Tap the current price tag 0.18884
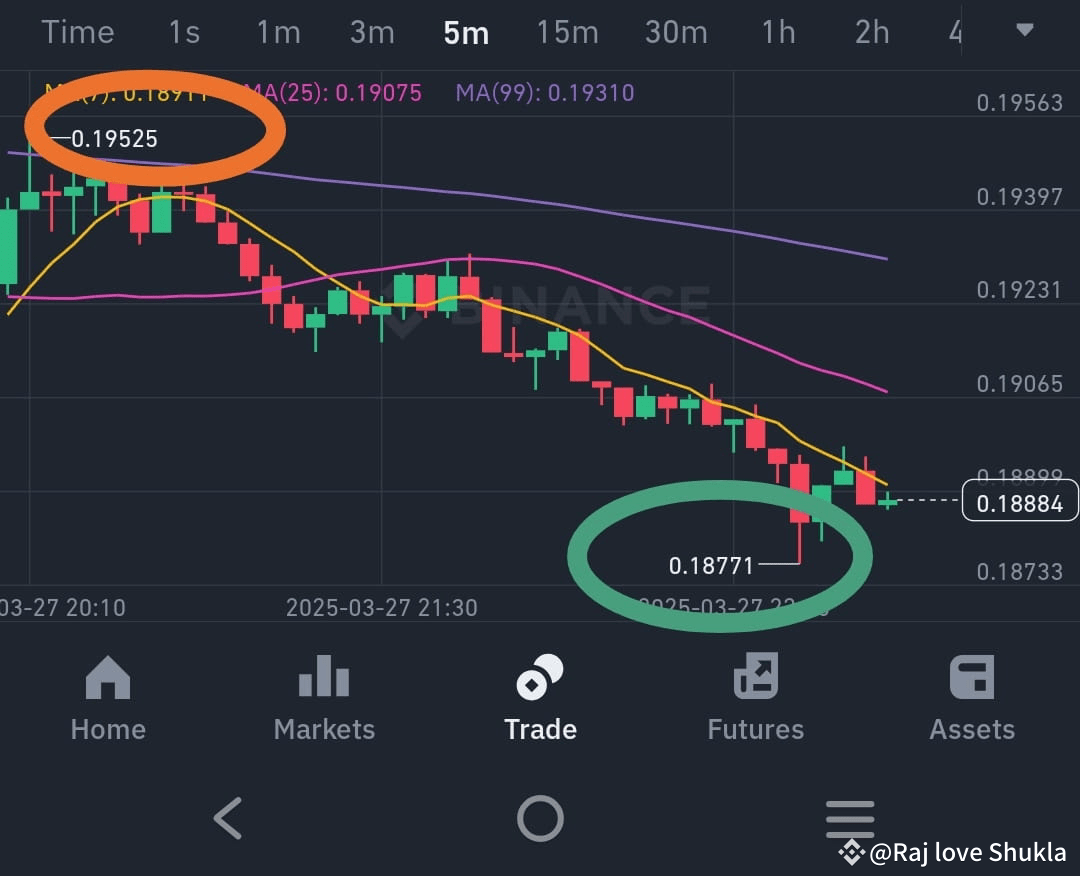The height and width of the screenshot is (876, 1080). [x=1020, y=503]
